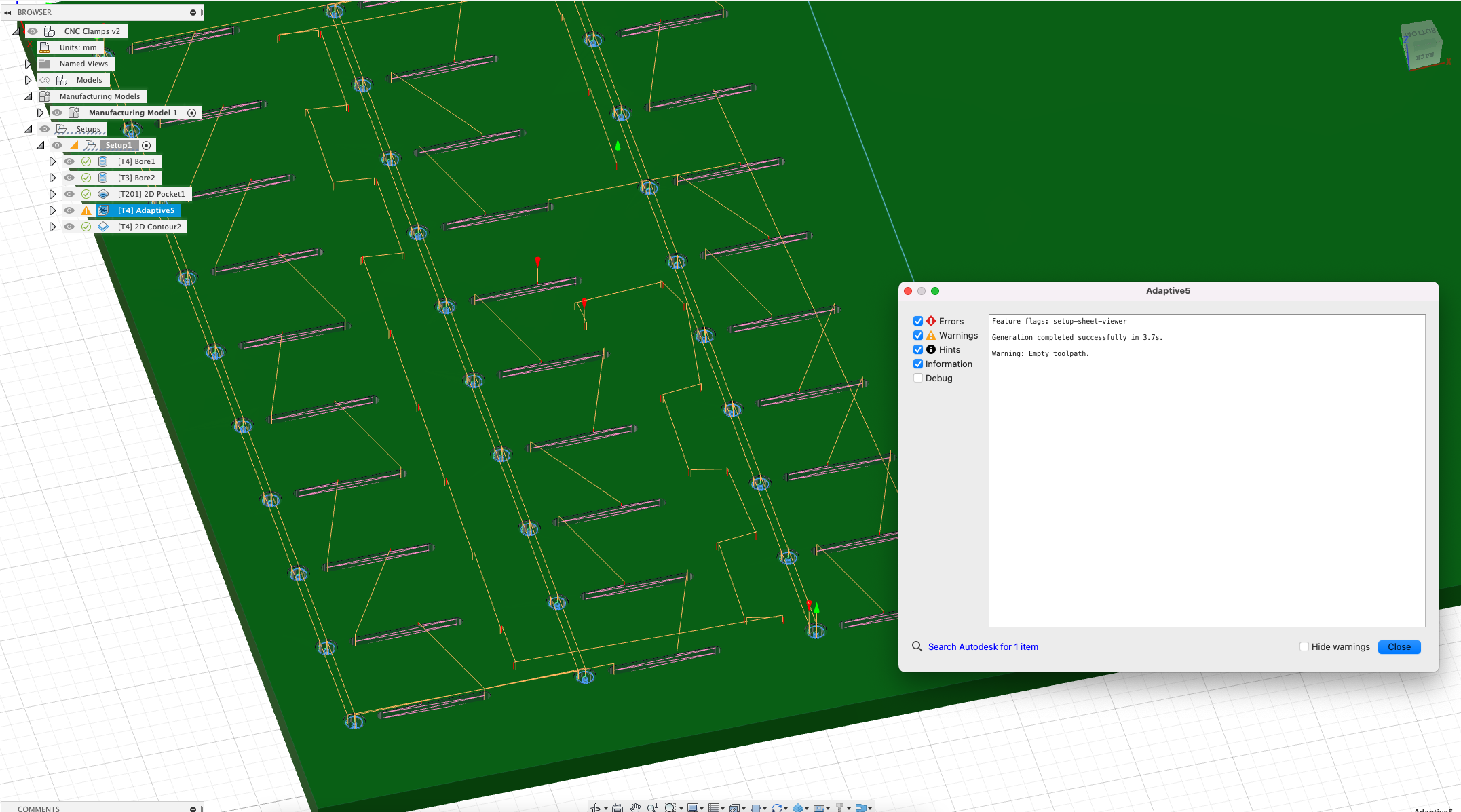
Task: Click the ViewCube in the corner
Action: (1421, 44)
